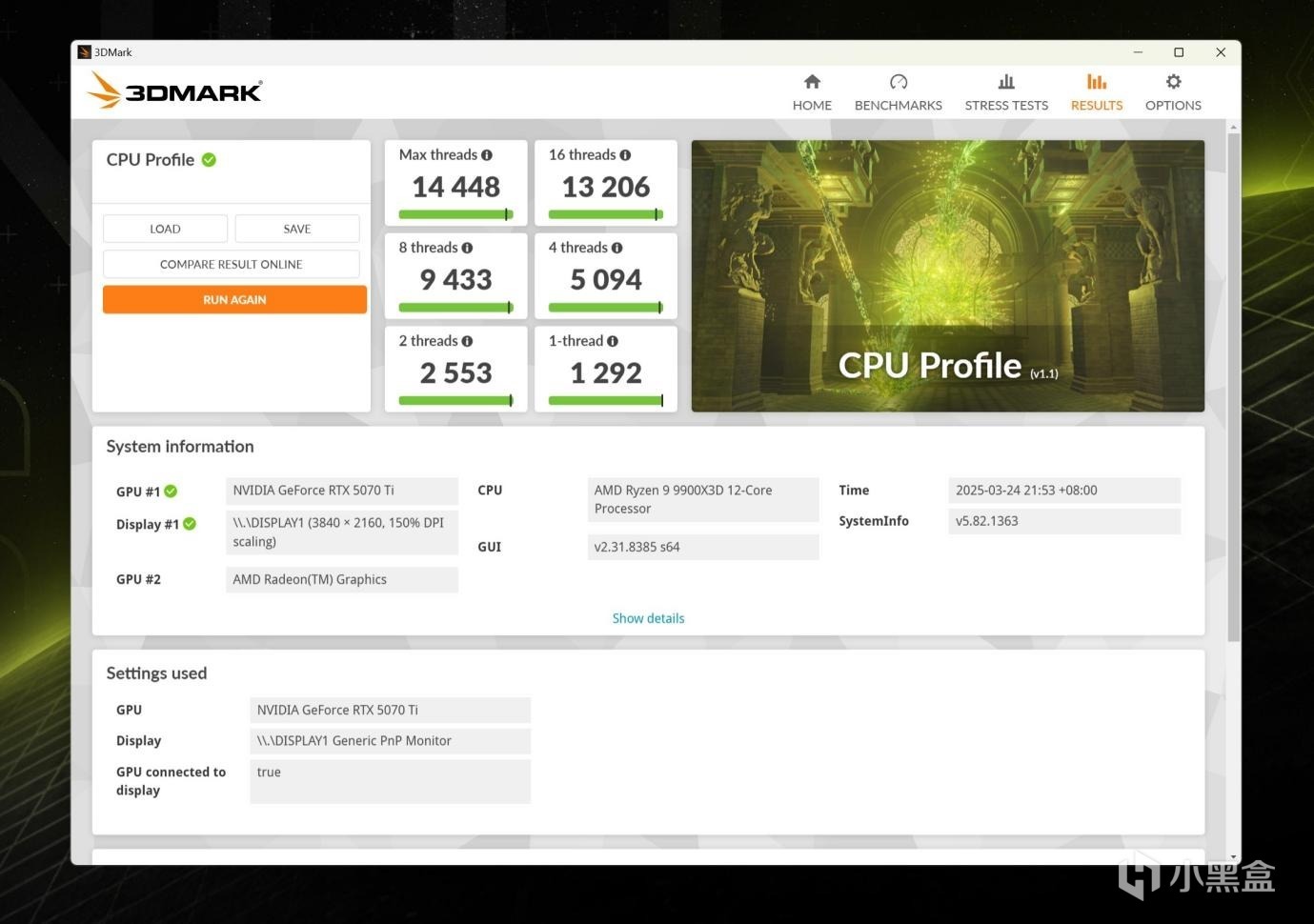This screenshot has height=924, width=1314.
Task: Click the GPU connected to display true value
Action: point(390,781)
